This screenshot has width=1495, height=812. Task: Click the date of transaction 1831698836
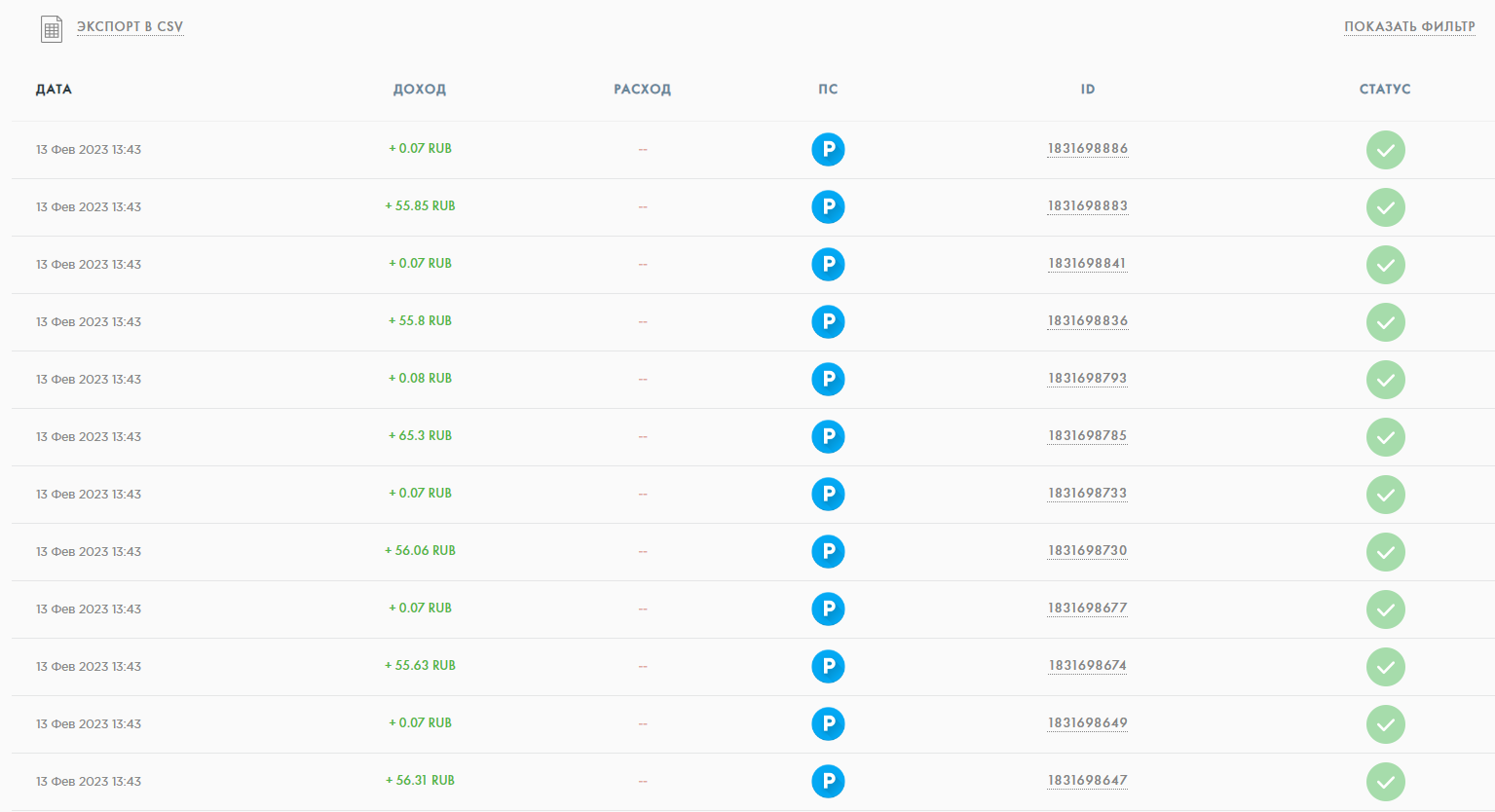tap(89, 322)
